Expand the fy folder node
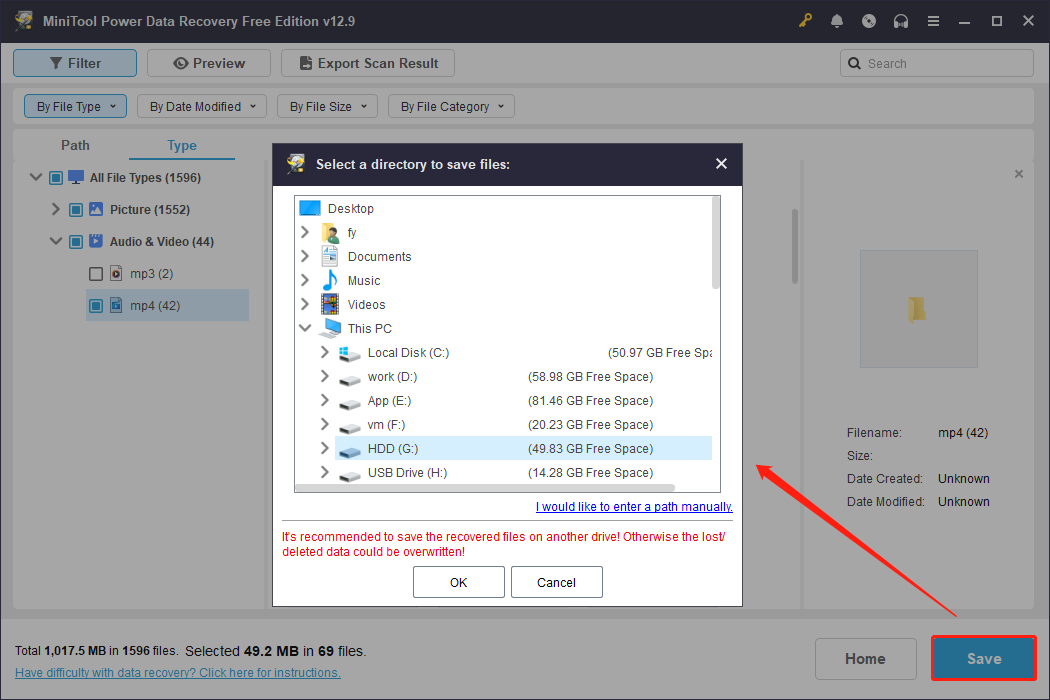 [x=305, y=232]
